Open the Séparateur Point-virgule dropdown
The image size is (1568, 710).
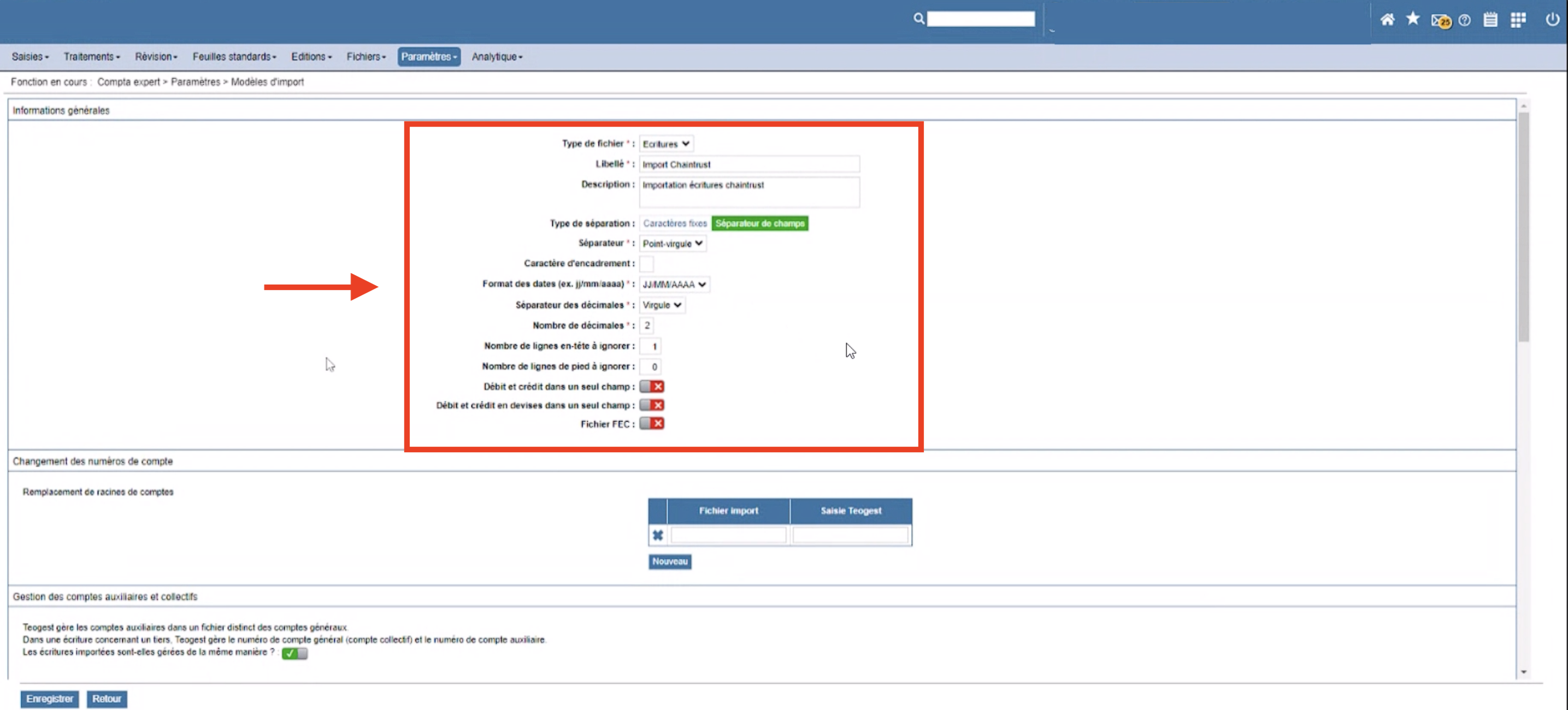tap(673, 244)
